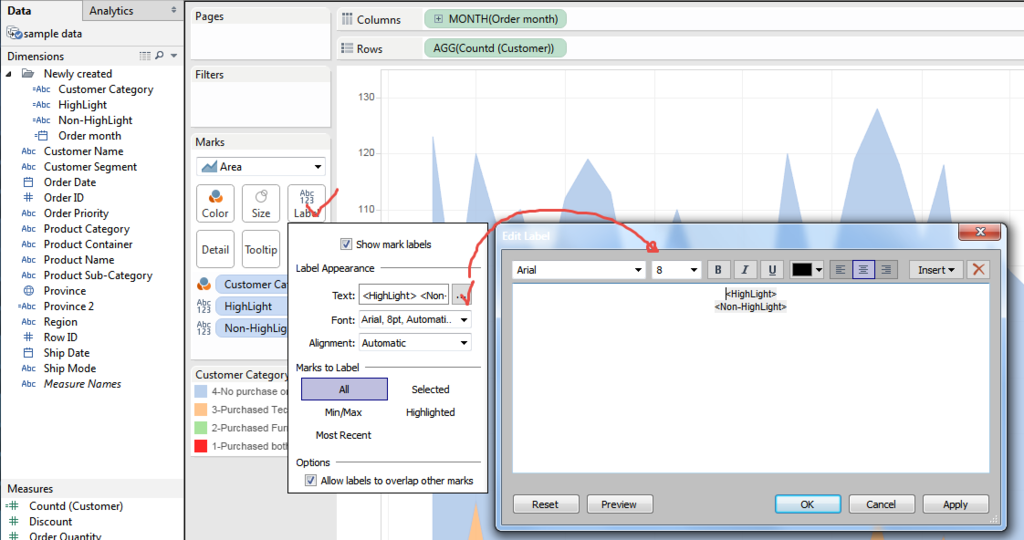Choose Highlighted marks to label
Screen dimensions: 1024x540
(x=430, y=412)
